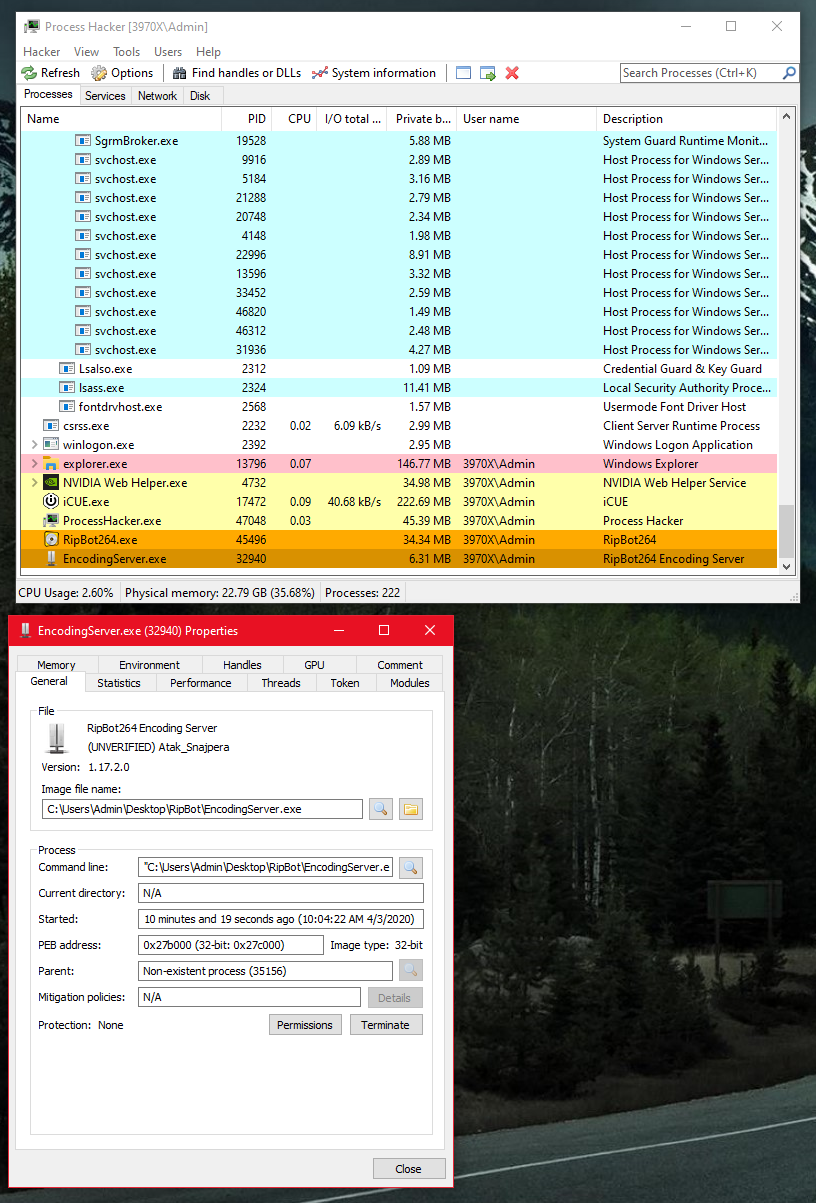Viewport: 816px width, 1203px height.
Task: Click the Properties window title bar icon
Action: [25, 631]
